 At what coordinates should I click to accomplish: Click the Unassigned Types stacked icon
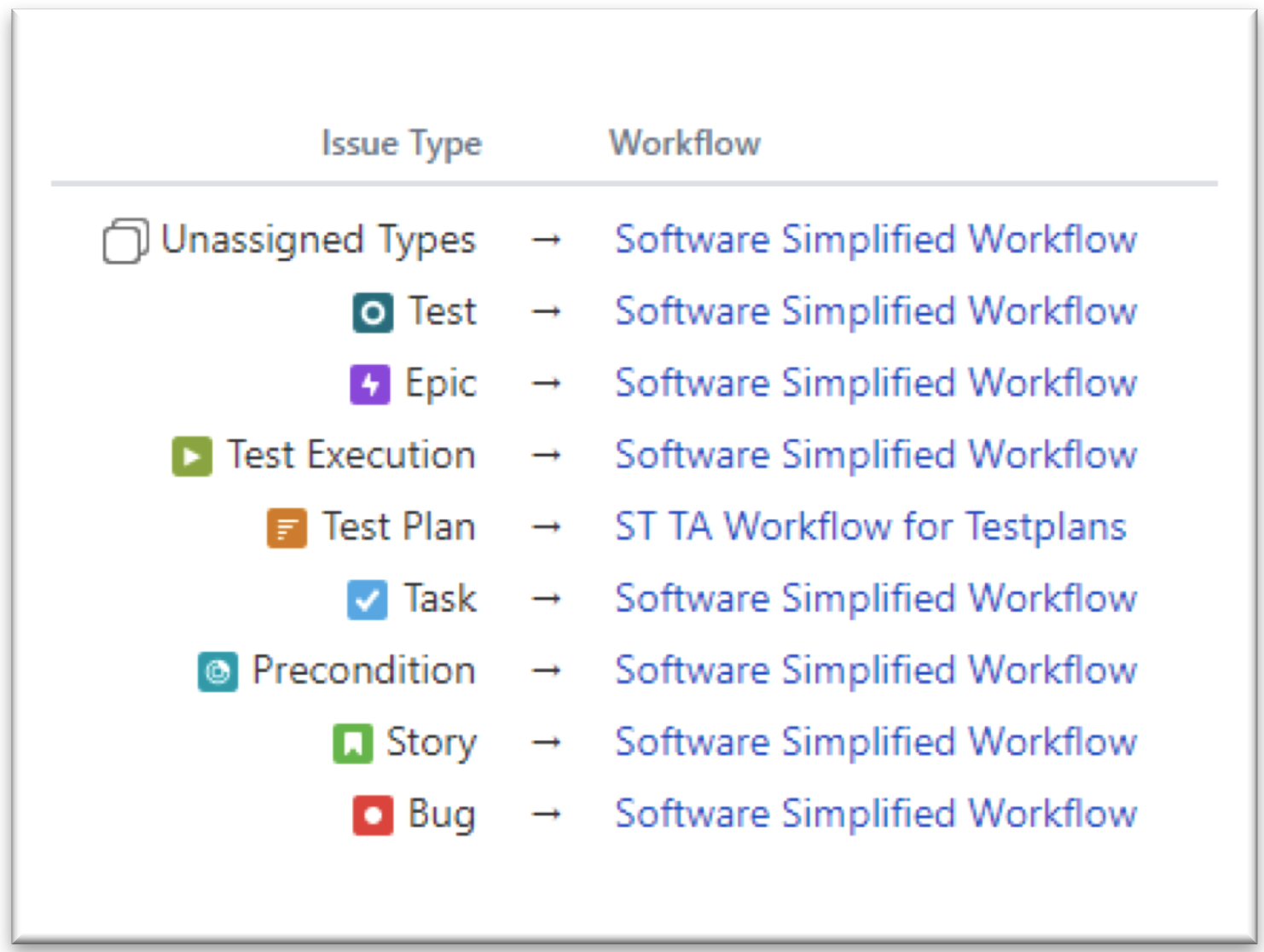125,241
